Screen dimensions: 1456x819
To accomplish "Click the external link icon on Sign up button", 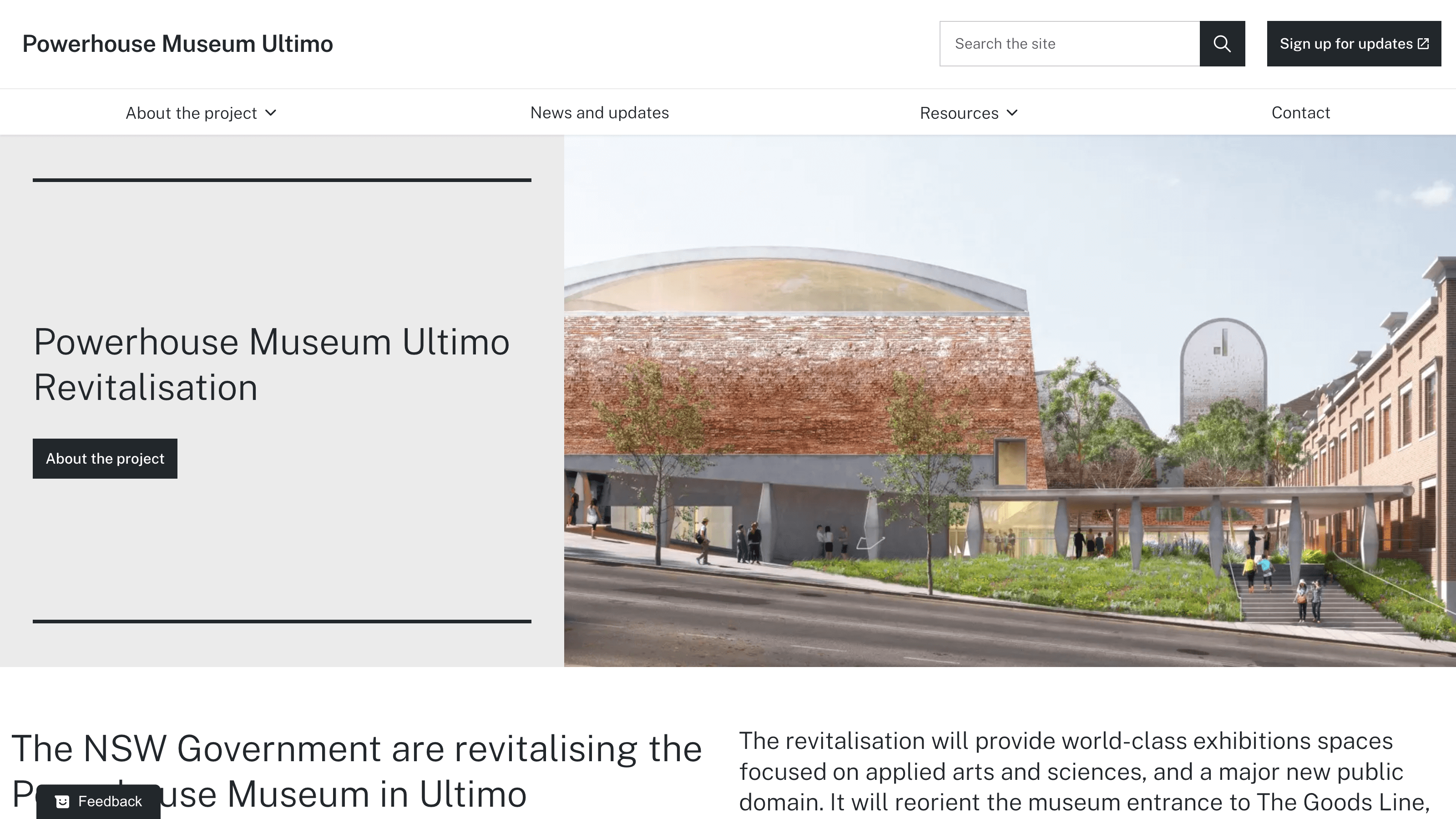I will pos(1423,44).
